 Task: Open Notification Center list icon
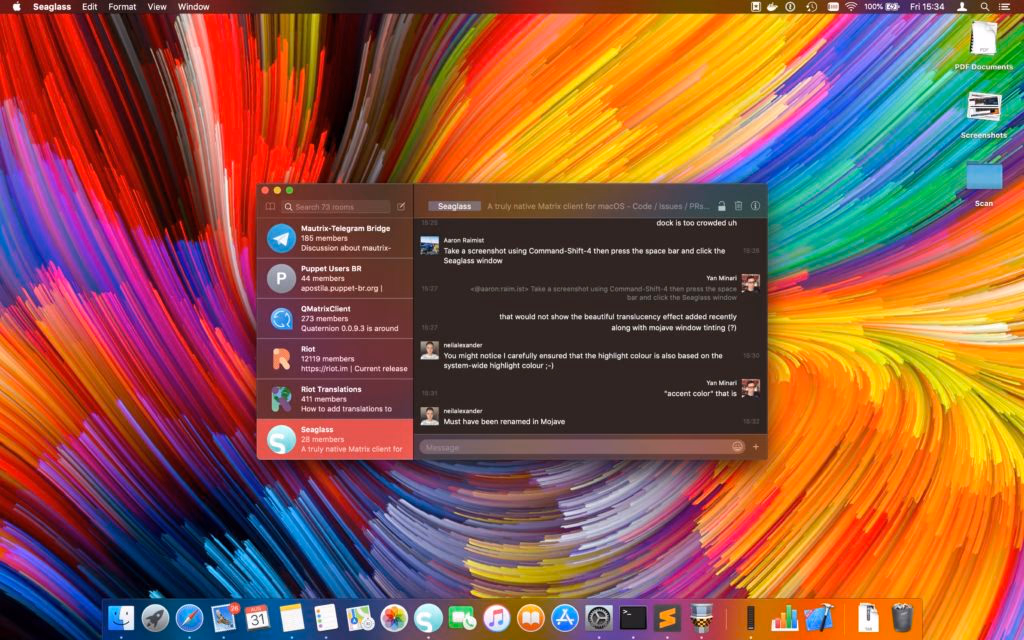(1004, 7)
